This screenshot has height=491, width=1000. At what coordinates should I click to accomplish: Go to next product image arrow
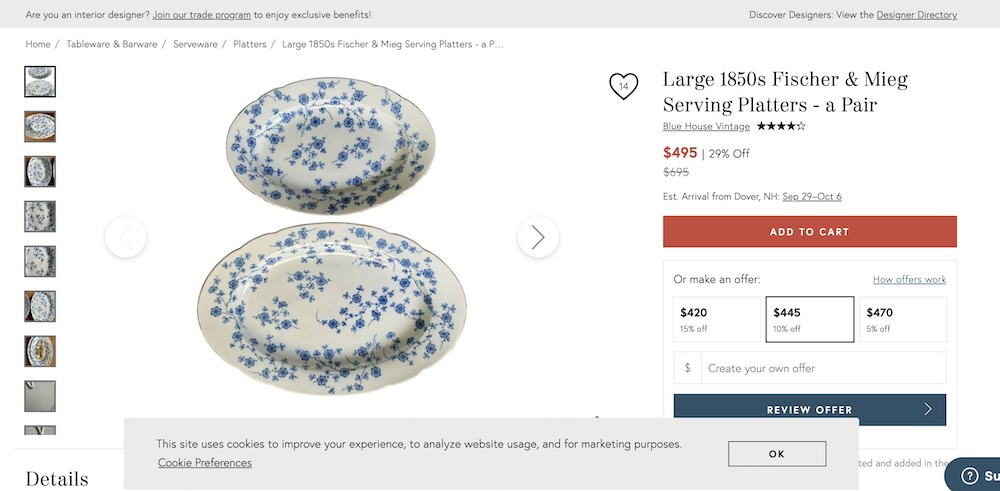538,237
